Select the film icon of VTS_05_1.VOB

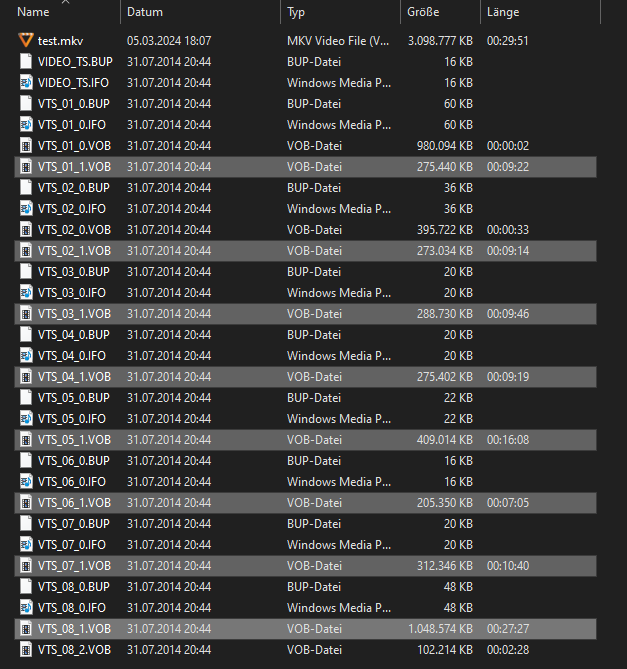click(26, 439)
